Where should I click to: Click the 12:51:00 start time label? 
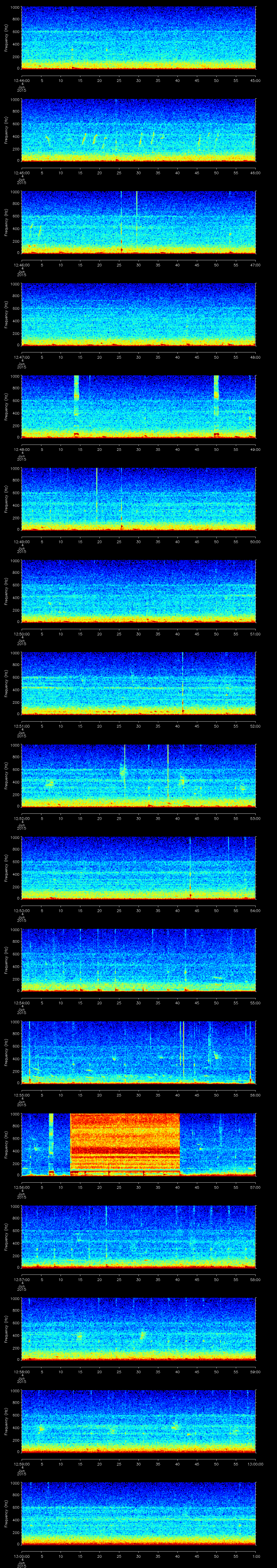click(21, 726)
